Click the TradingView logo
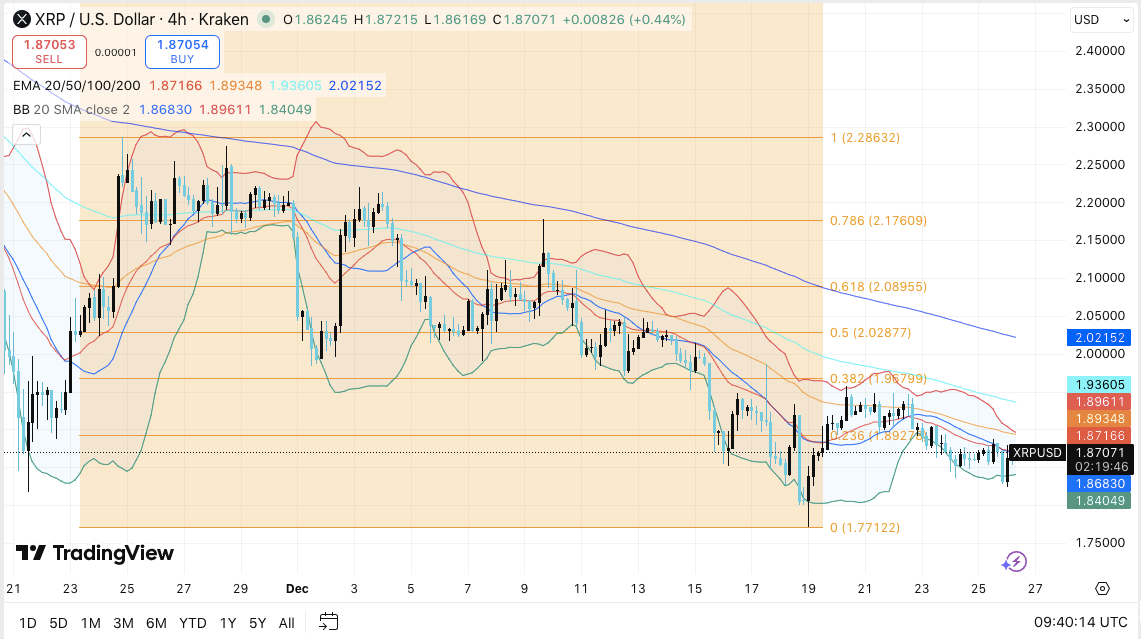 point(95,553)
